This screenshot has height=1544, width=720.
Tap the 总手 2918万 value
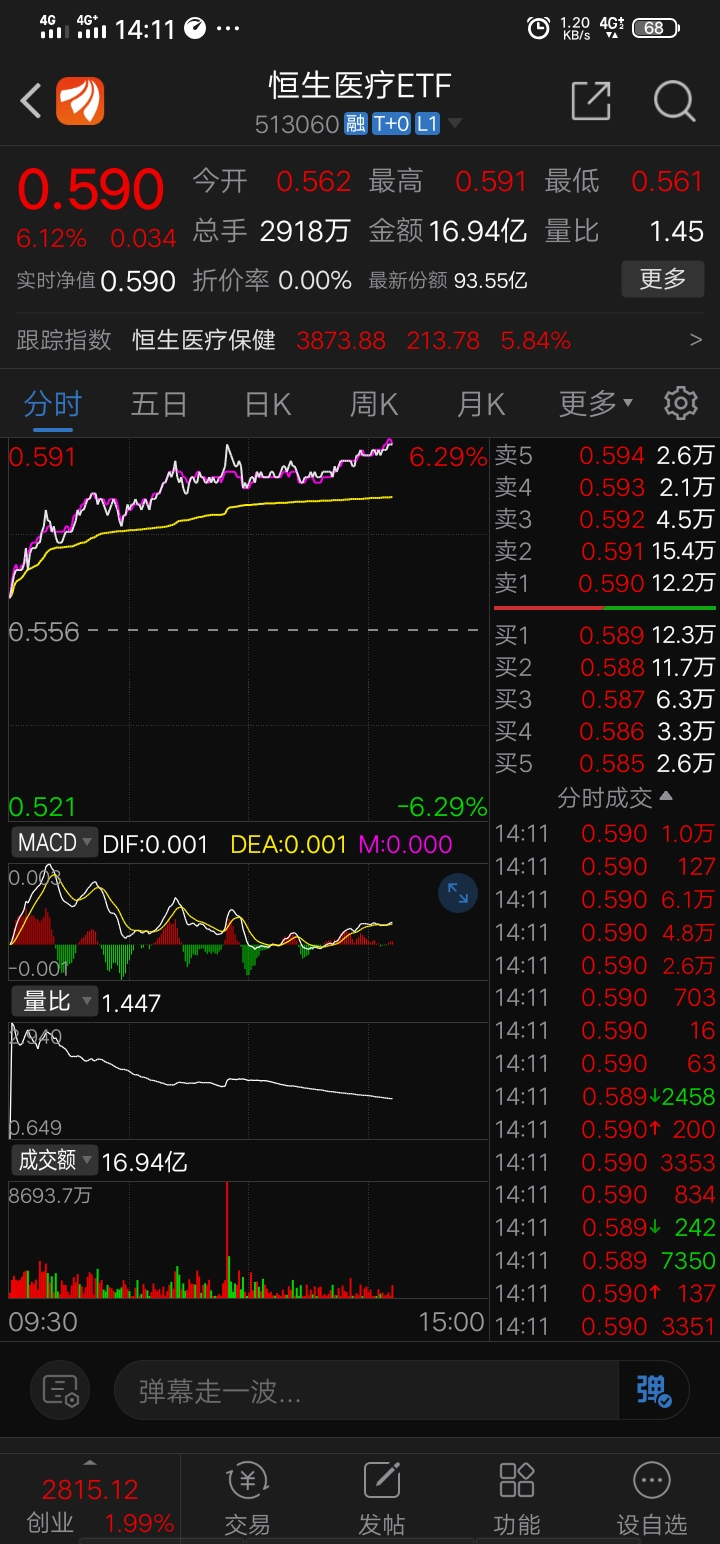tap(304, 232)
